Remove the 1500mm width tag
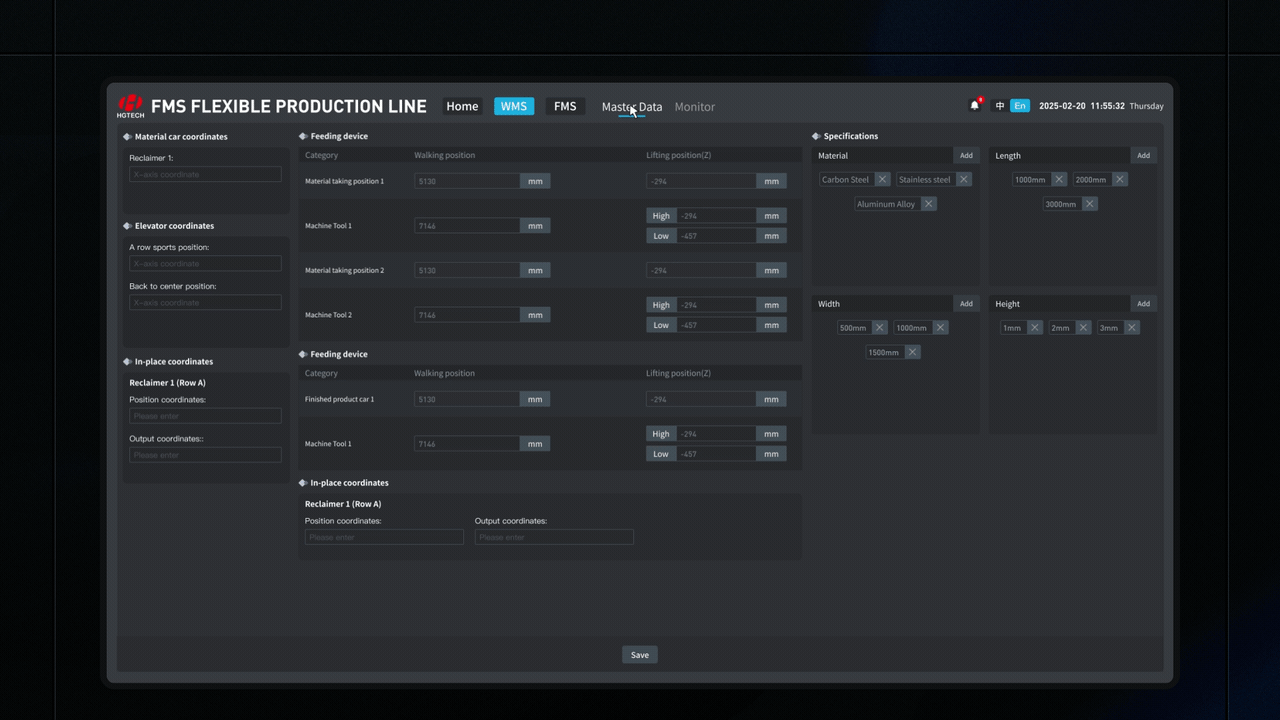 [x=912, y=352]
